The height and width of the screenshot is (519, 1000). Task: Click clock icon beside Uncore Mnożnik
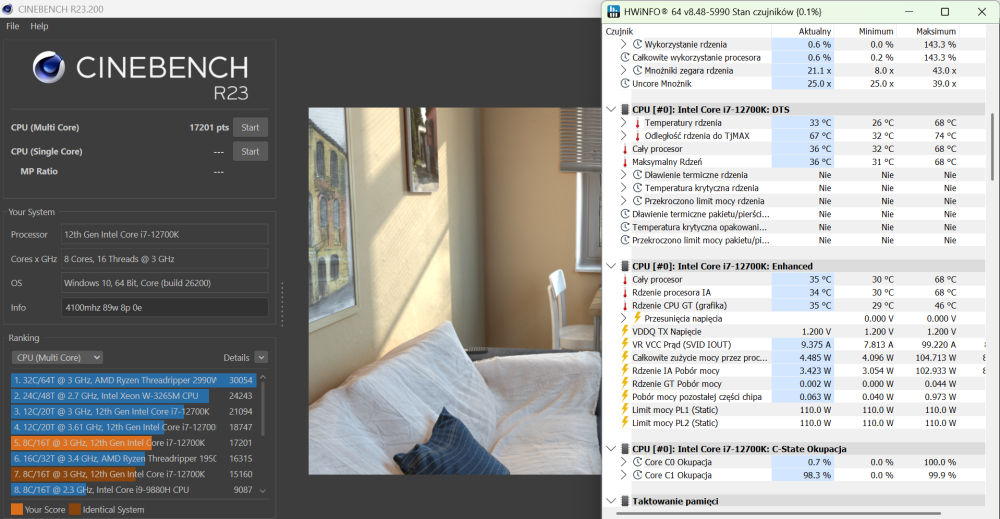[625, 84]
